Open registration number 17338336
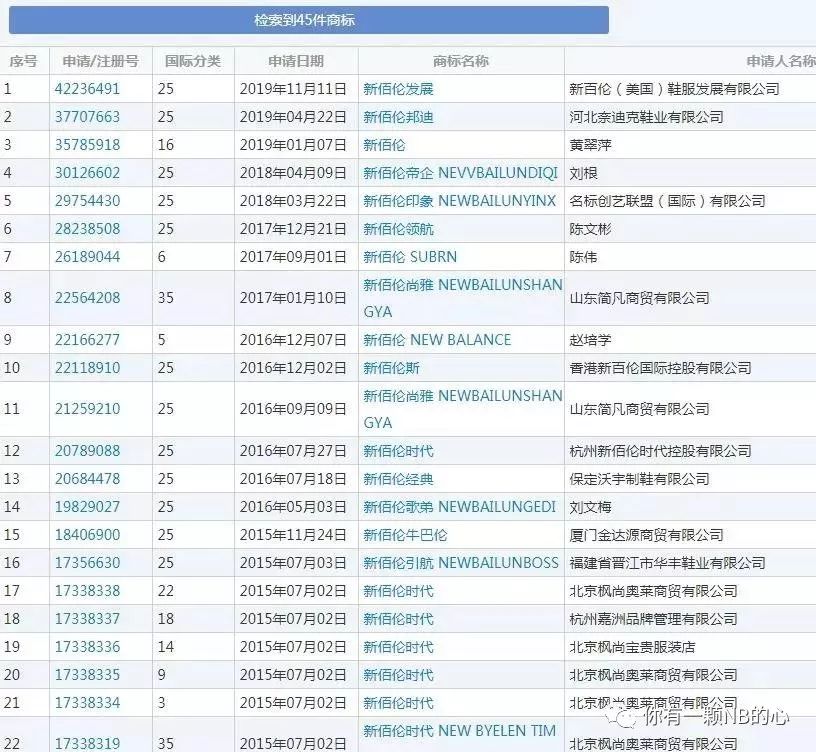 coord(87,647)
